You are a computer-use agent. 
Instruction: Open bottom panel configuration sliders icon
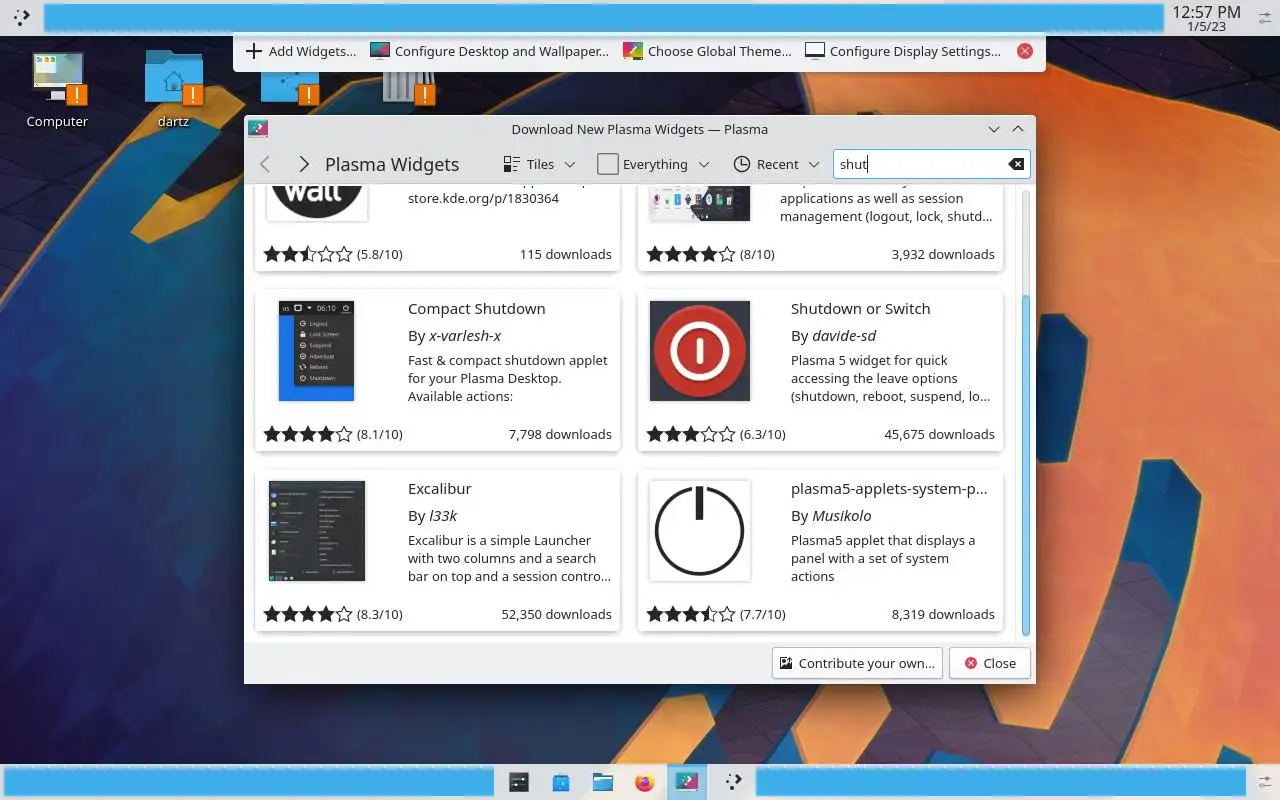1265,782
